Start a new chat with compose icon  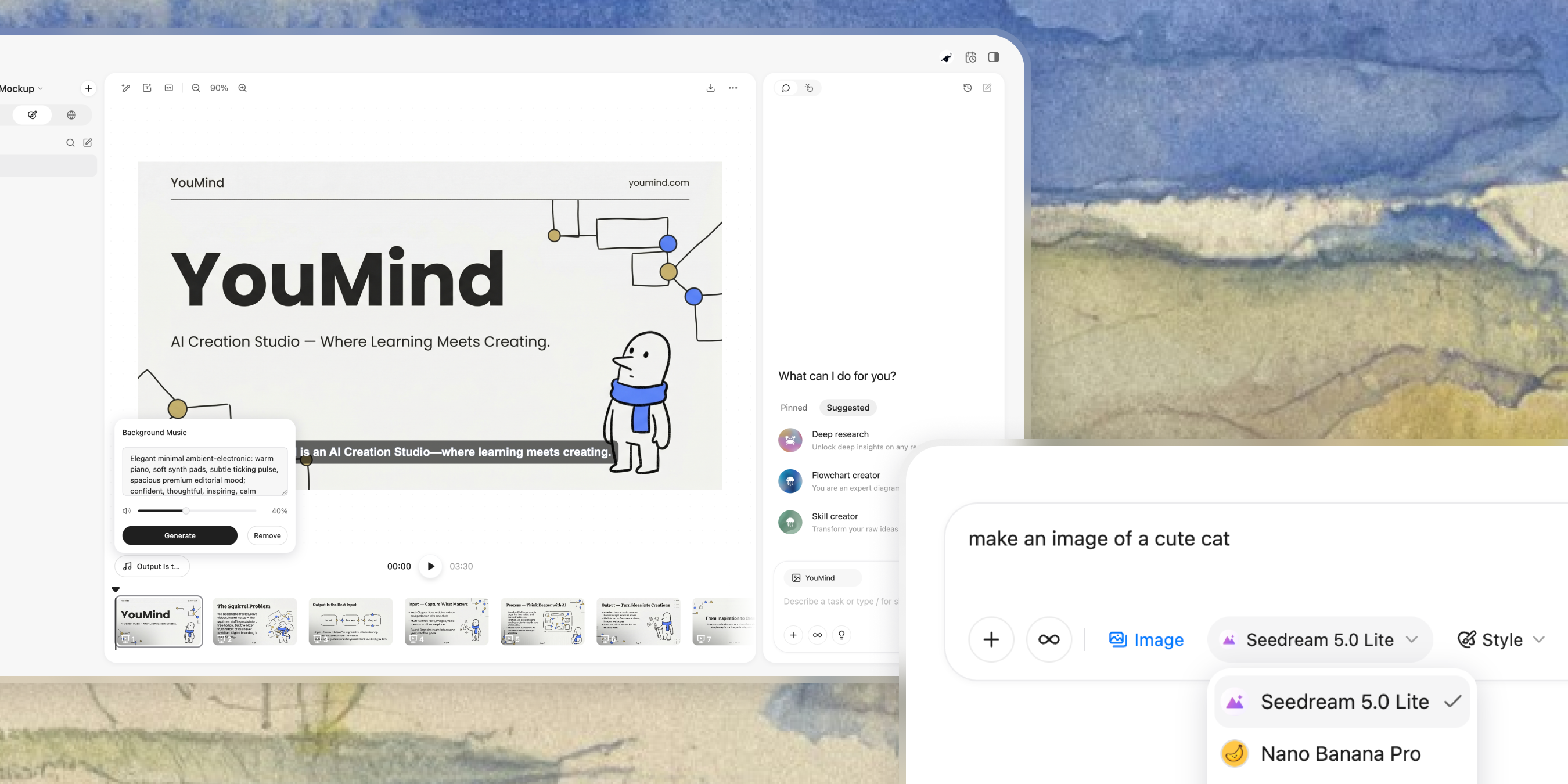[987, 88]
